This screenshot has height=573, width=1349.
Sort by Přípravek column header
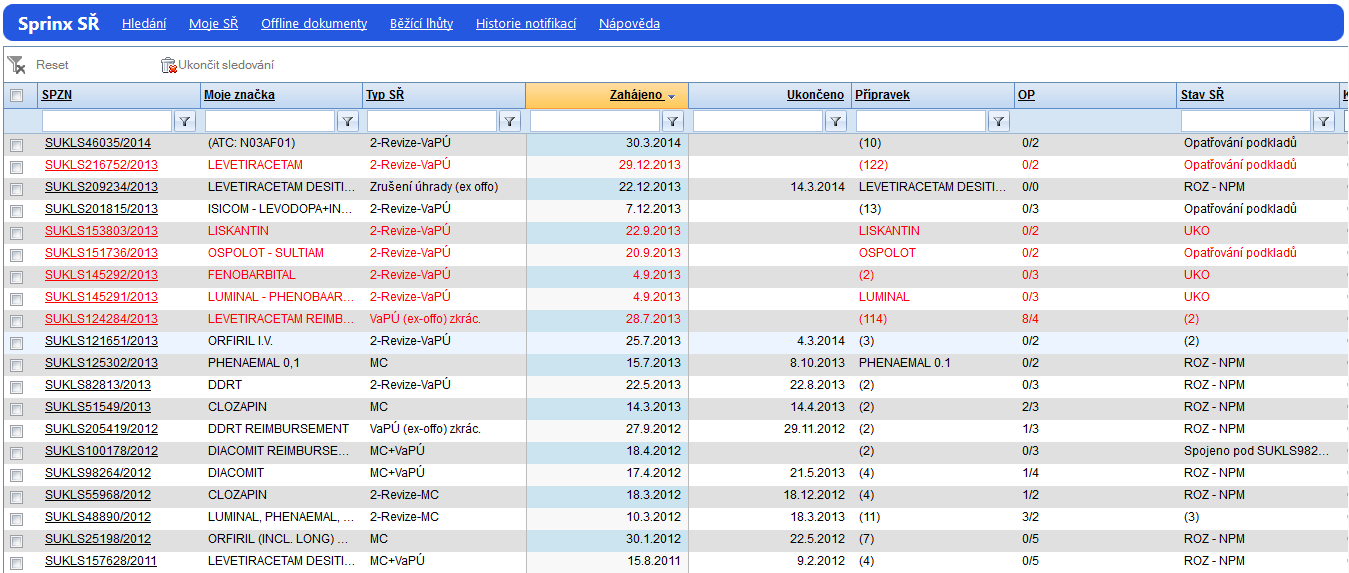pyautogui.click(x=882, y=95)
